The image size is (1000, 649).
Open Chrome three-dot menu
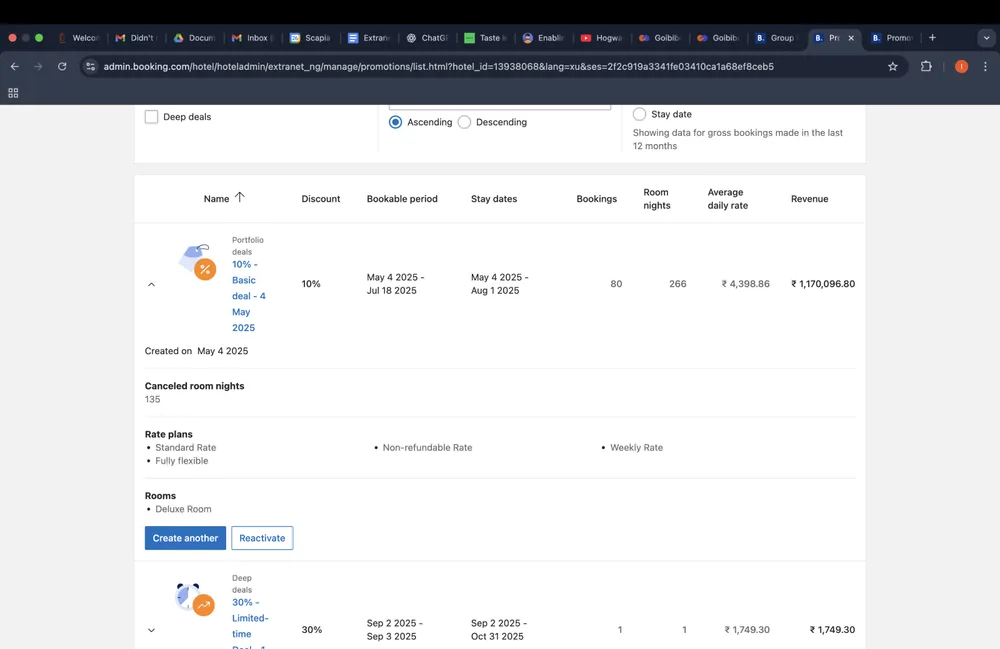(x=985, y=66)
